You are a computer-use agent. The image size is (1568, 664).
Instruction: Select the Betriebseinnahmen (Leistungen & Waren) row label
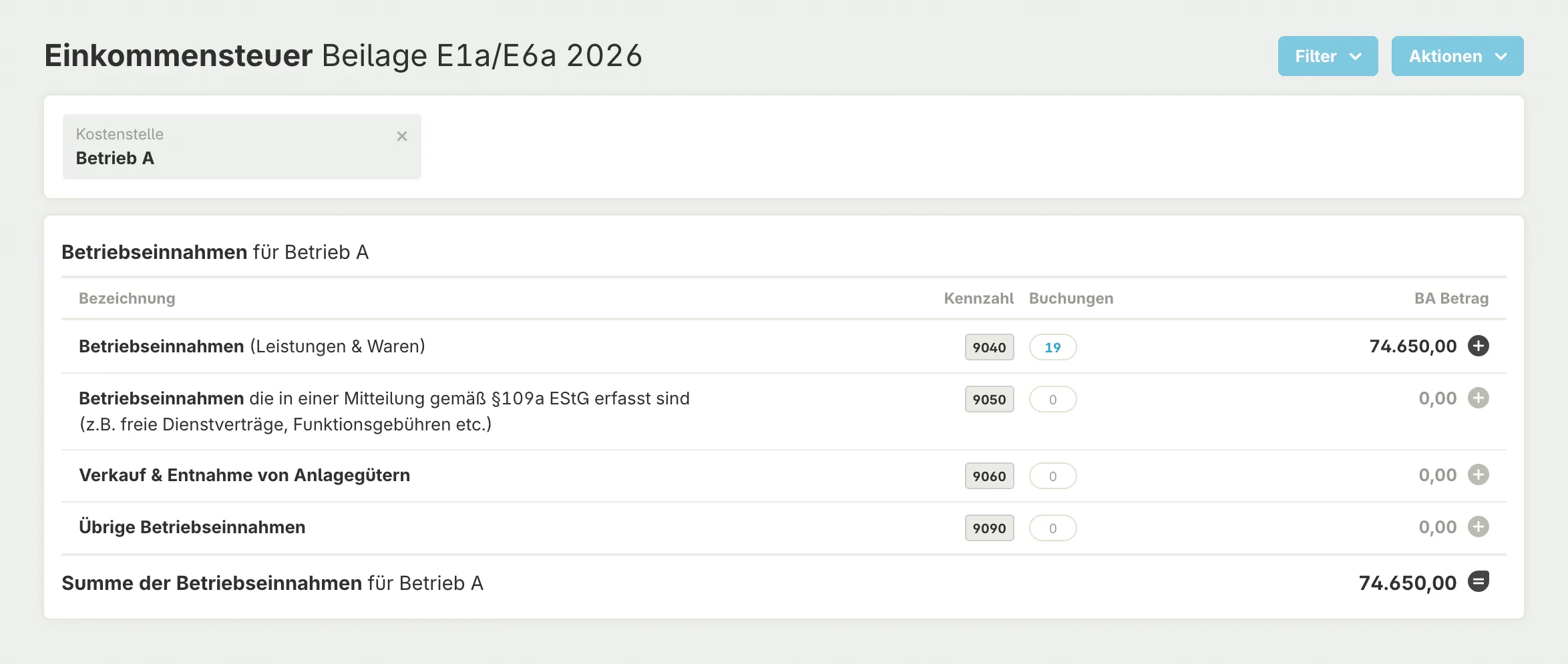tap(252, 346)
